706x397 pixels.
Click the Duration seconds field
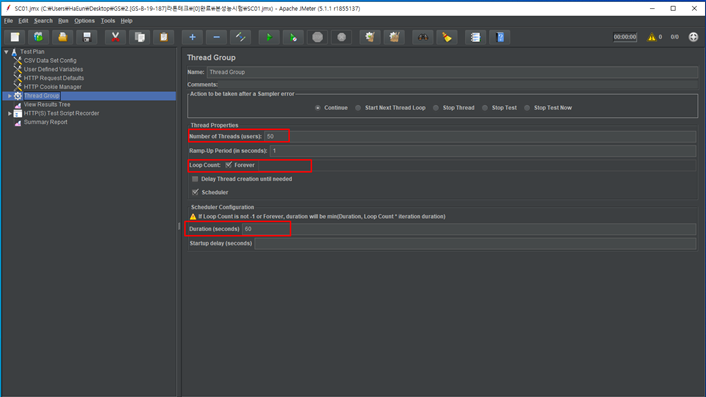pyautogui.click(x=469, y=229)
